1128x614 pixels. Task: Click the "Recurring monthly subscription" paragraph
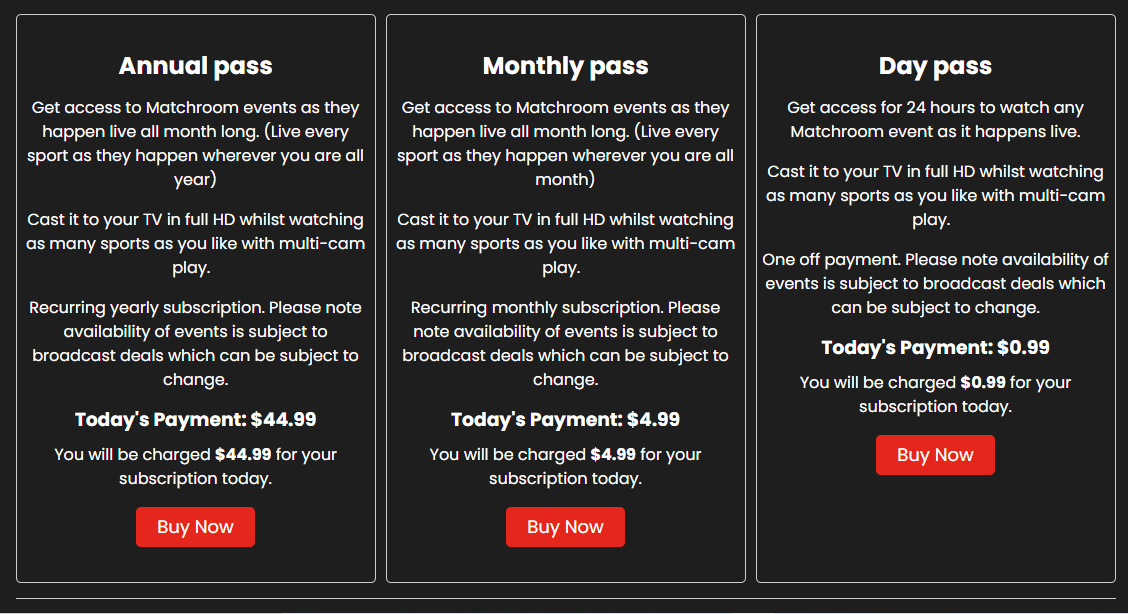[x=565, y=343]
